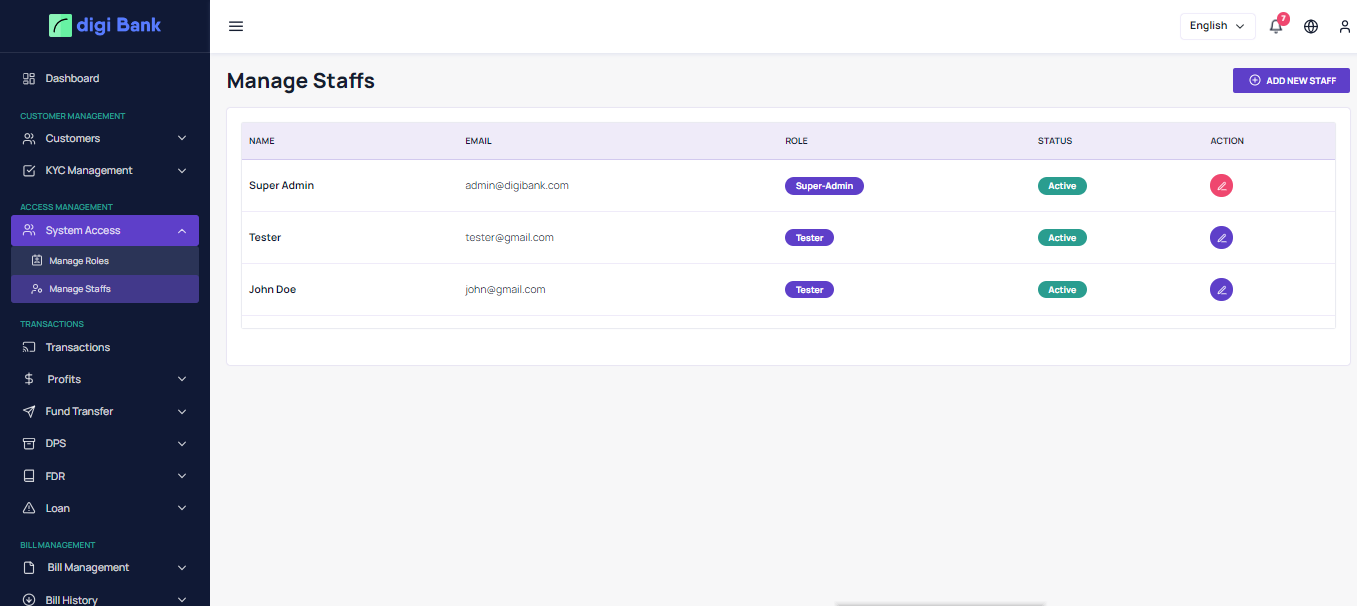Open the notifications bell icon
Screen dimensions: 1357x606
point(1276,26)
